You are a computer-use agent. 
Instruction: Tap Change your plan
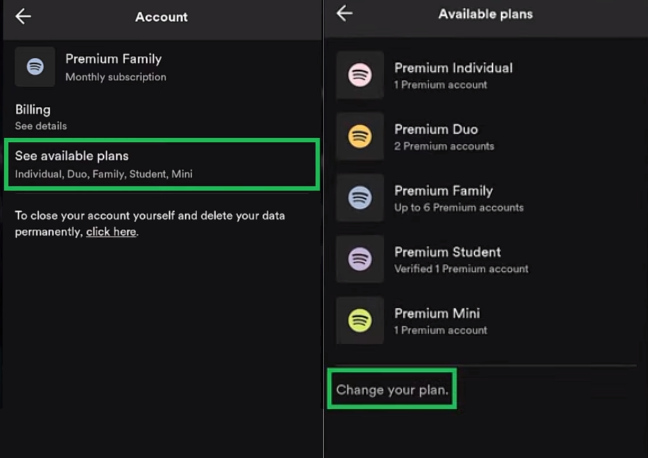392,389
